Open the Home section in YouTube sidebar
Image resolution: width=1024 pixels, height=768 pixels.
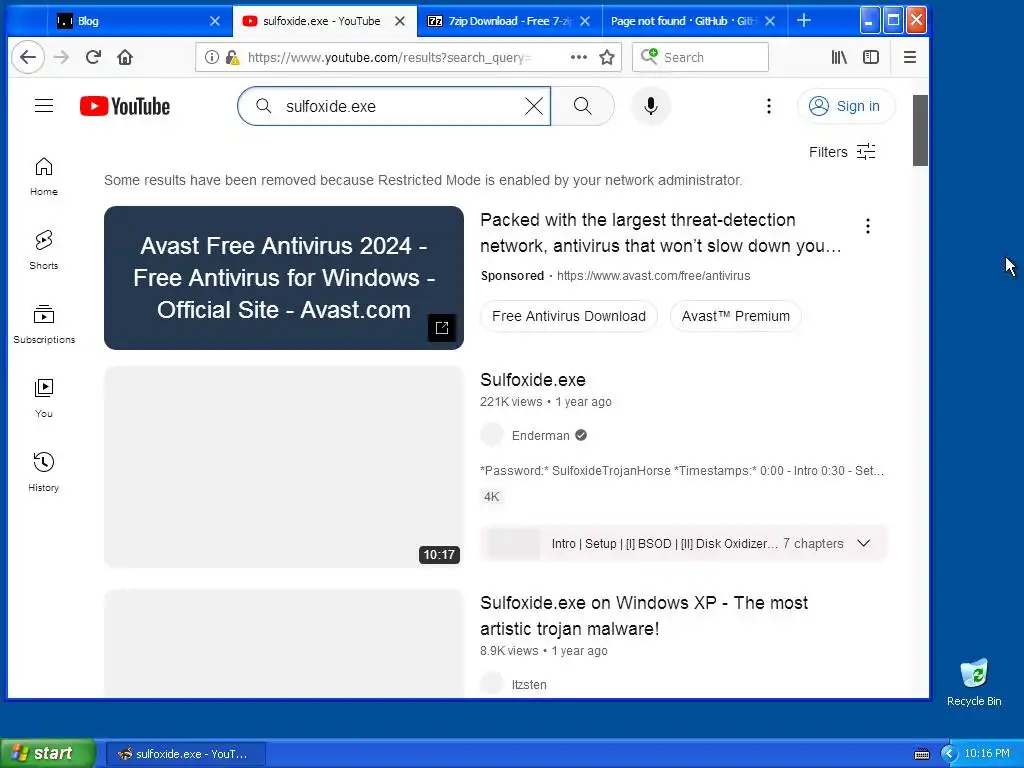coord(44,176)
